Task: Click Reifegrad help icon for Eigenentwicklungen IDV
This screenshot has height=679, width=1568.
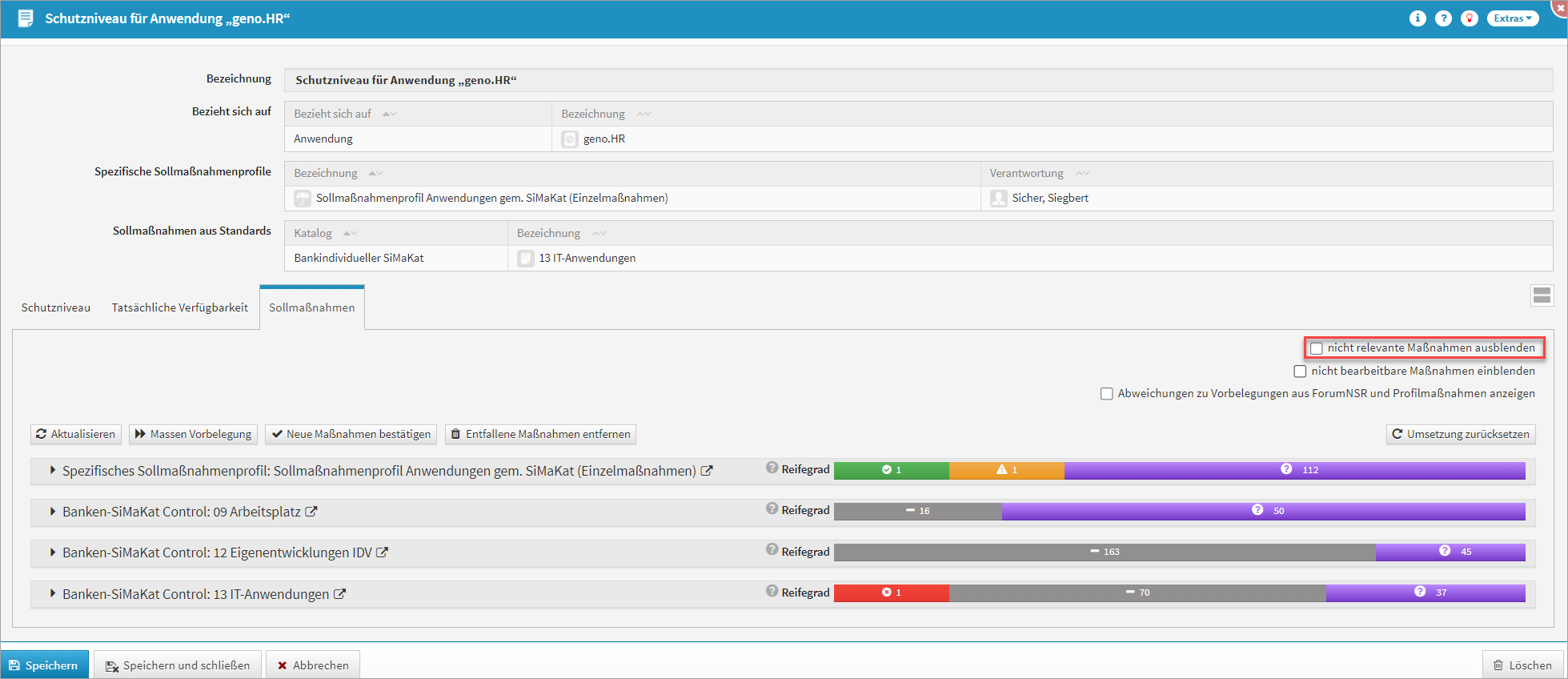Action: pos(772,550)
